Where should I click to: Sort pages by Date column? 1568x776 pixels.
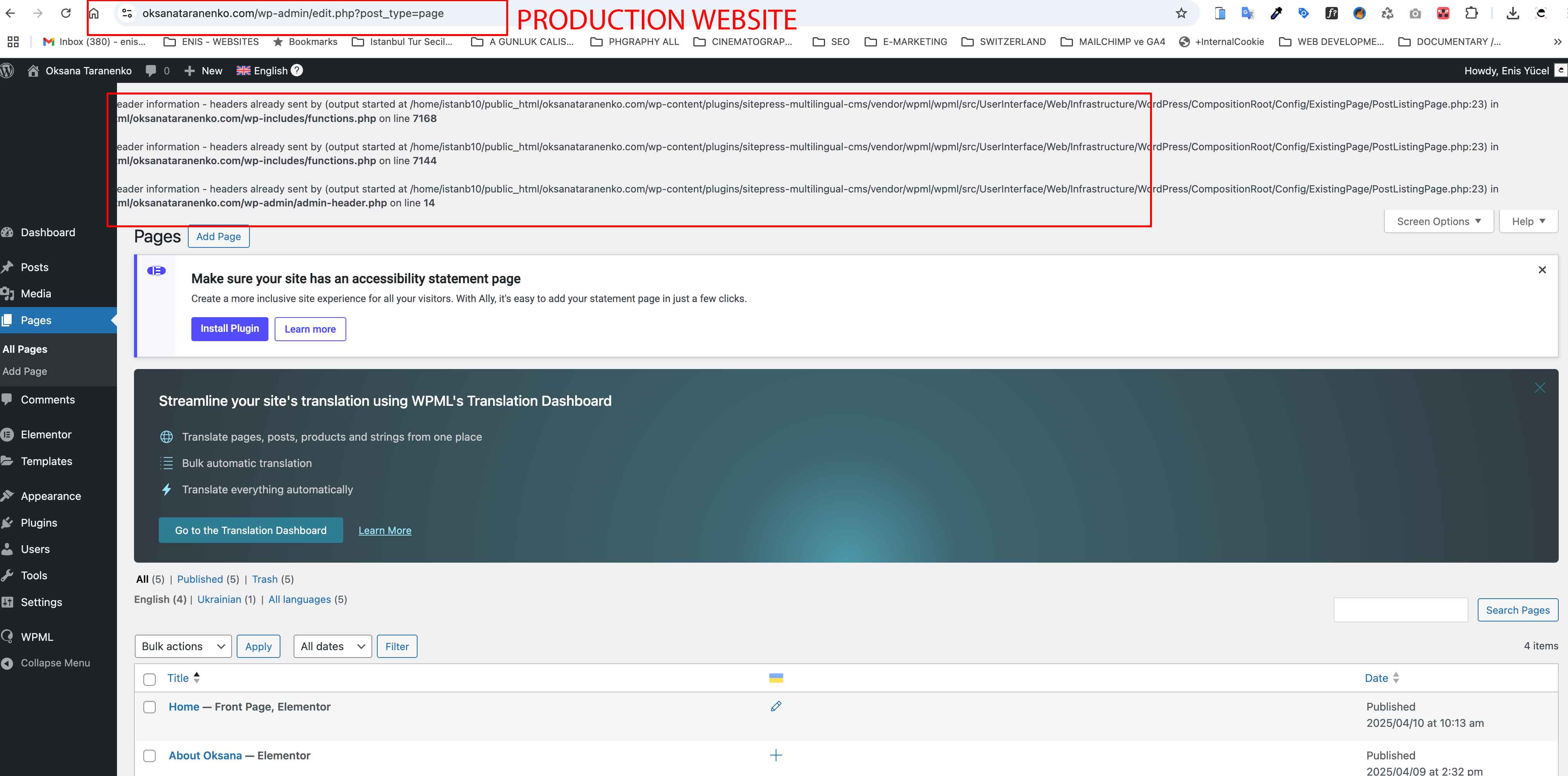coord(1382,678)
